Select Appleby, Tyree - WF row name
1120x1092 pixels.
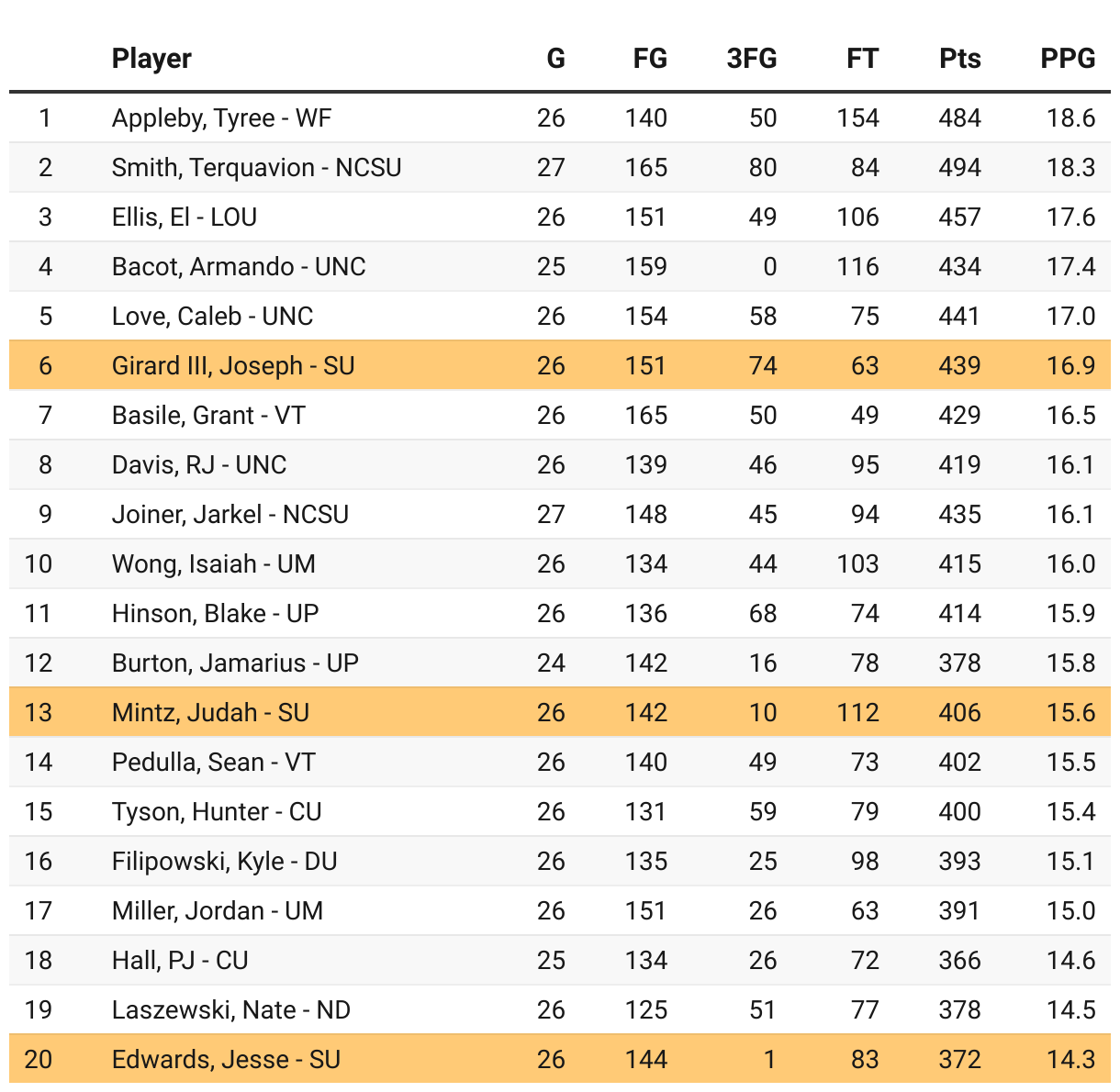(x=221, y=118)
